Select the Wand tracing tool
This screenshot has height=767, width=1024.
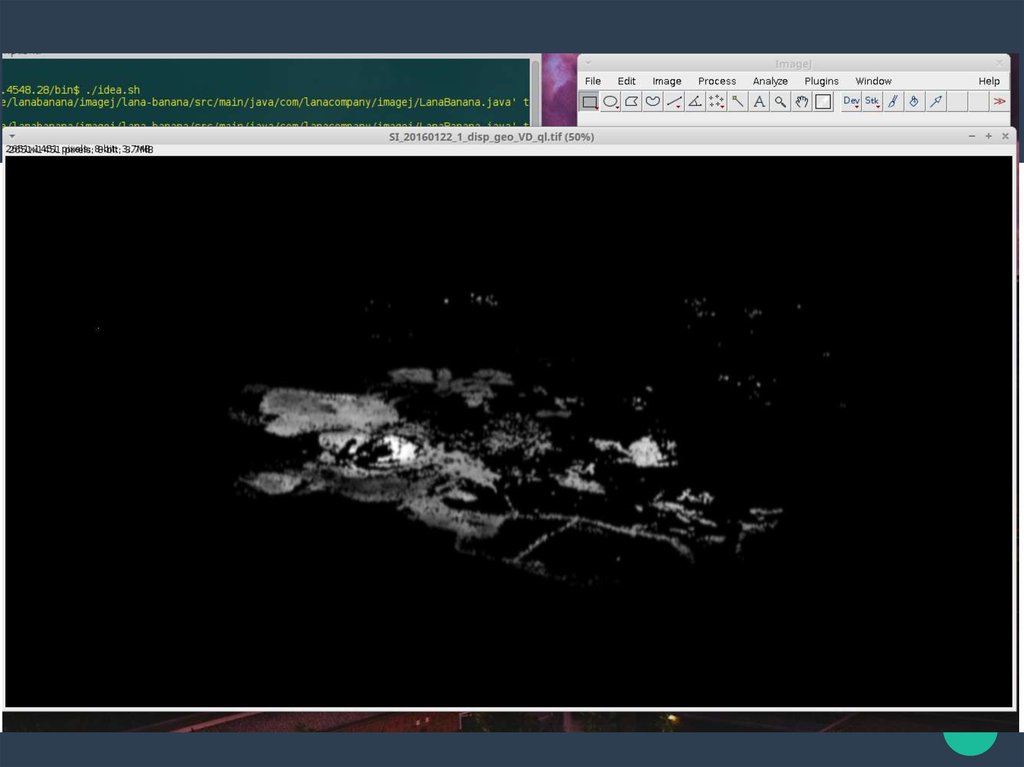[x=738, y=102]
